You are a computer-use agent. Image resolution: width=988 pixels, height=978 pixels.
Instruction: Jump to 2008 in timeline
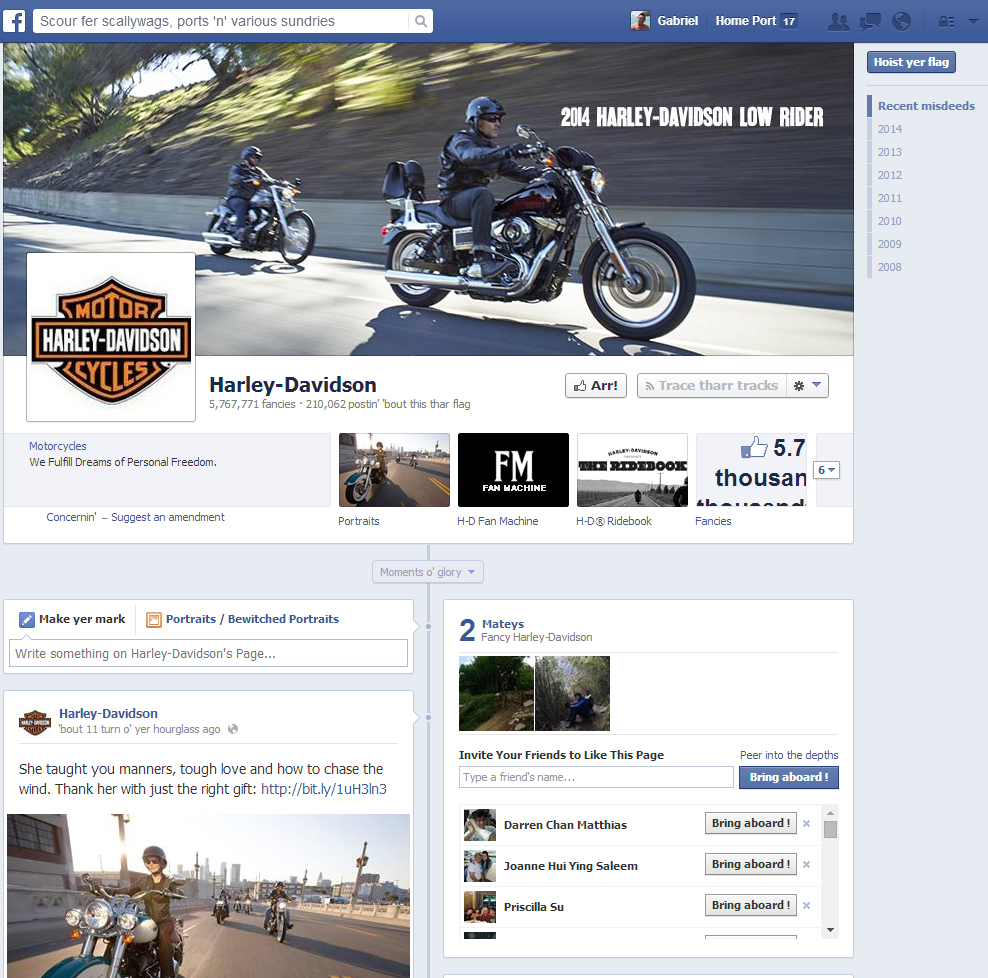(890, 267)
